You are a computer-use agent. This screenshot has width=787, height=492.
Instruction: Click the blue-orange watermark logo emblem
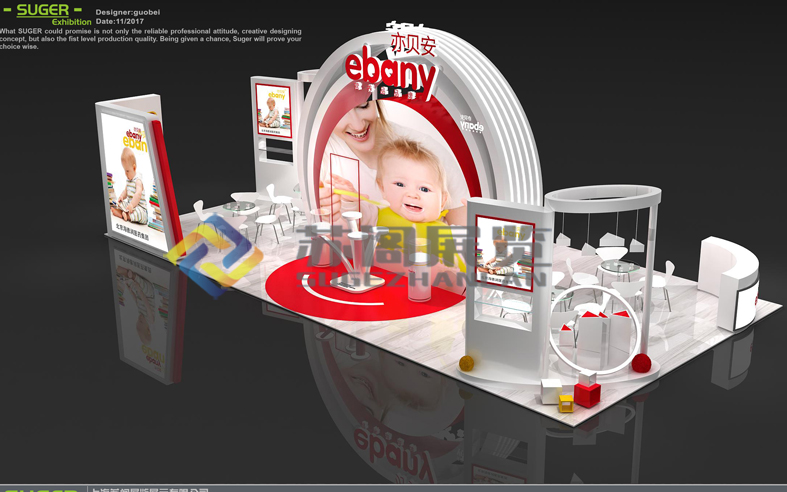tap(212, 256)
